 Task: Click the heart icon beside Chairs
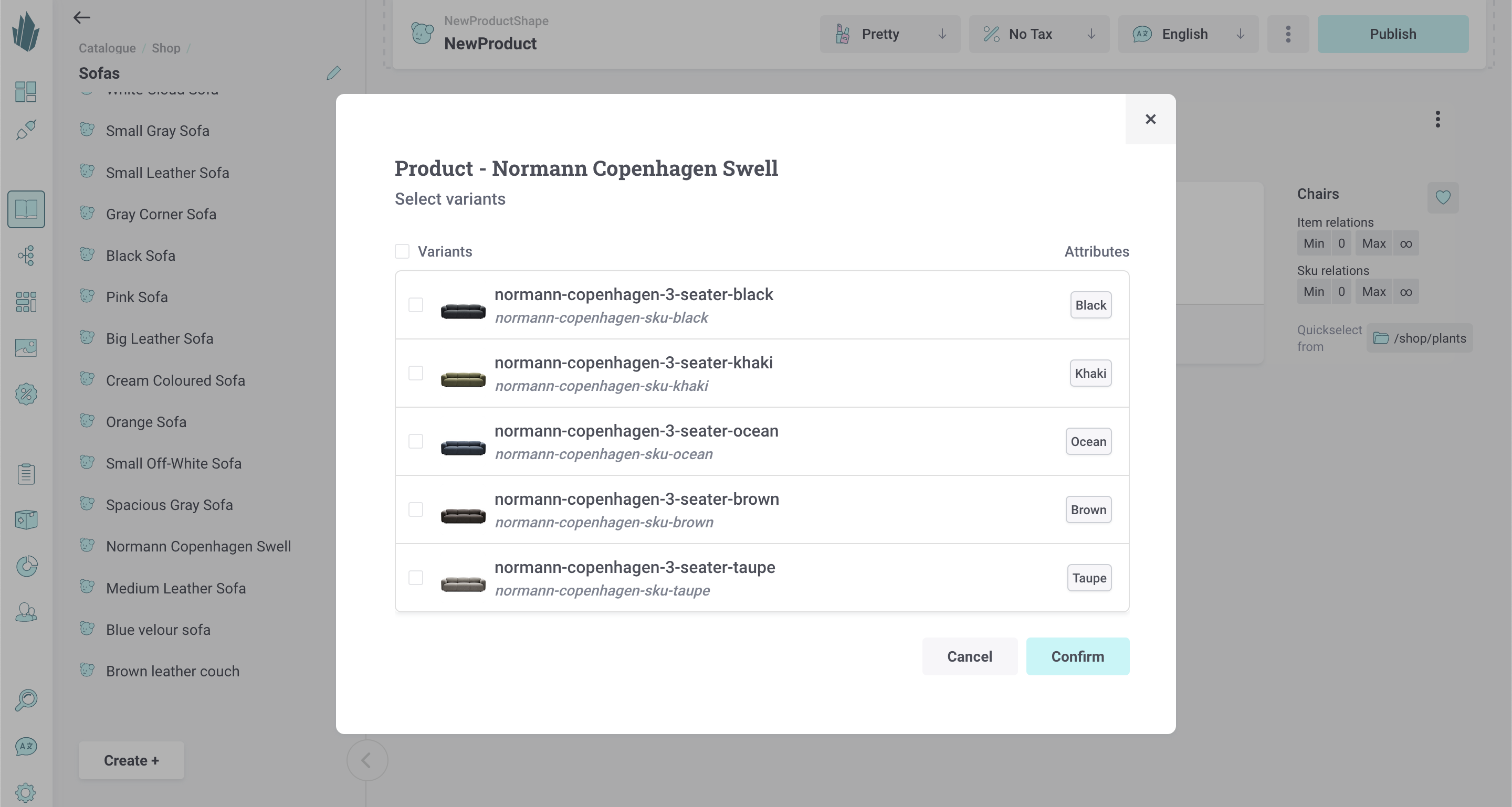[1443, 197]
